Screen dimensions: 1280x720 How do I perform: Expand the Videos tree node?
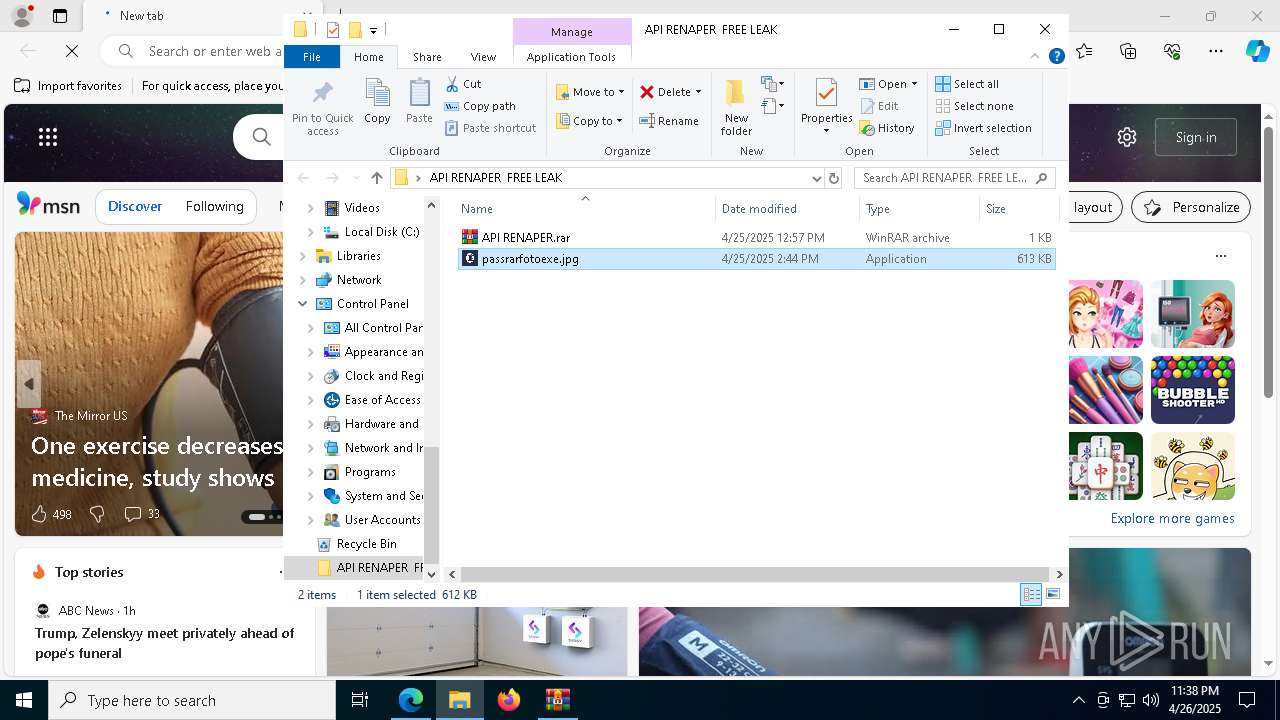coord(310,208)
